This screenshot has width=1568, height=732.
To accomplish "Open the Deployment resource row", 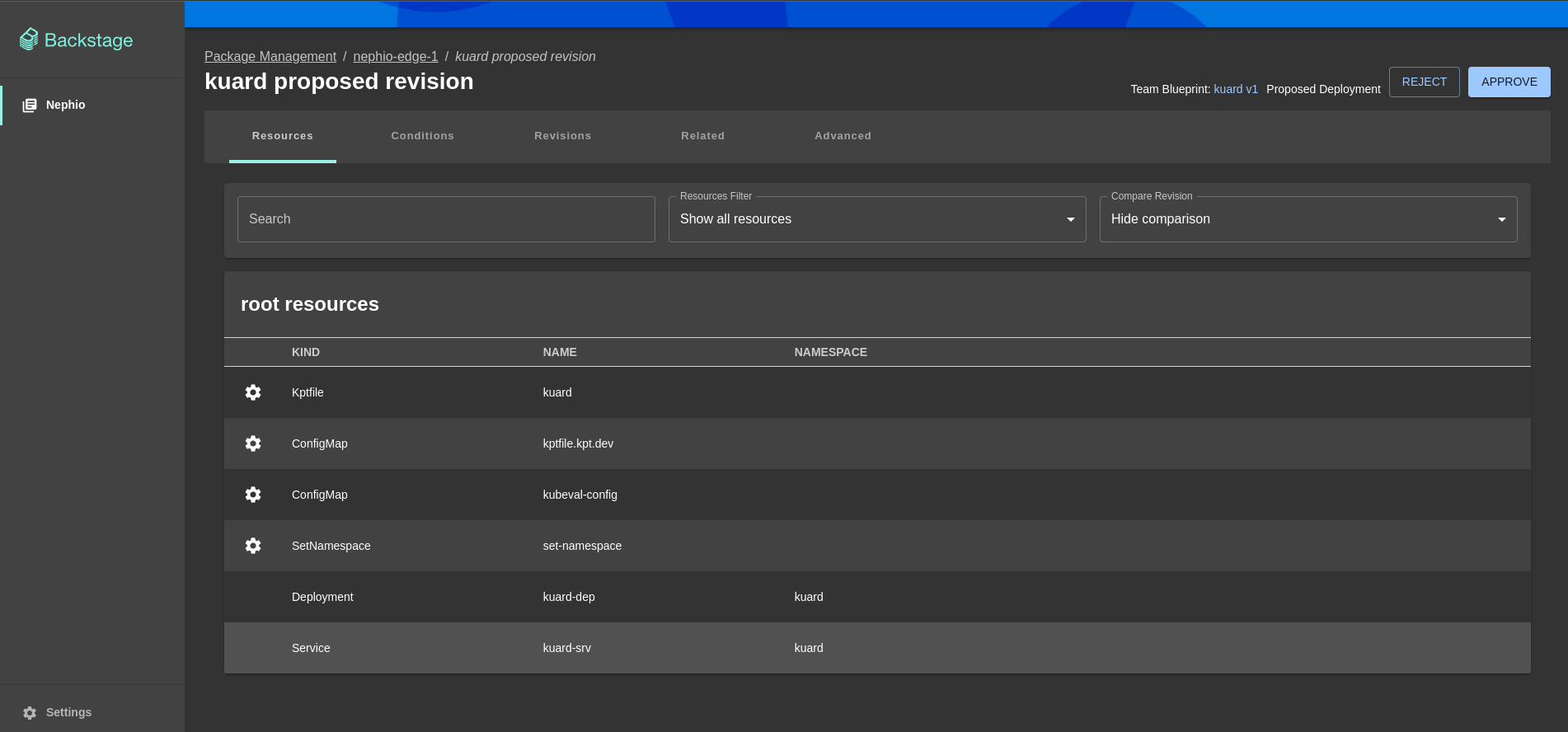I will pos(877,597).
